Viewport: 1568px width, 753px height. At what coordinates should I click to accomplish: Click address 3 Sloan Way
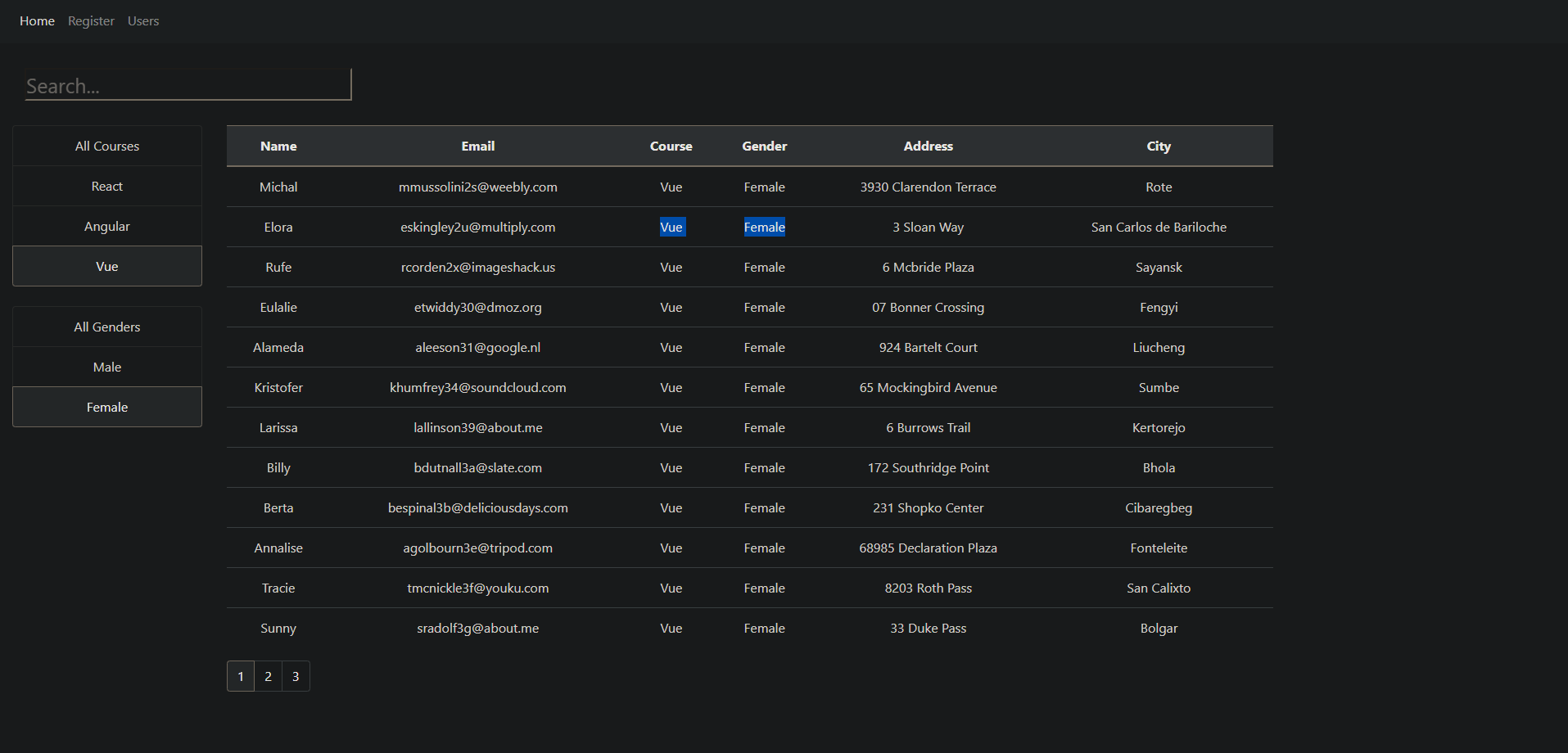pos(929,228)
